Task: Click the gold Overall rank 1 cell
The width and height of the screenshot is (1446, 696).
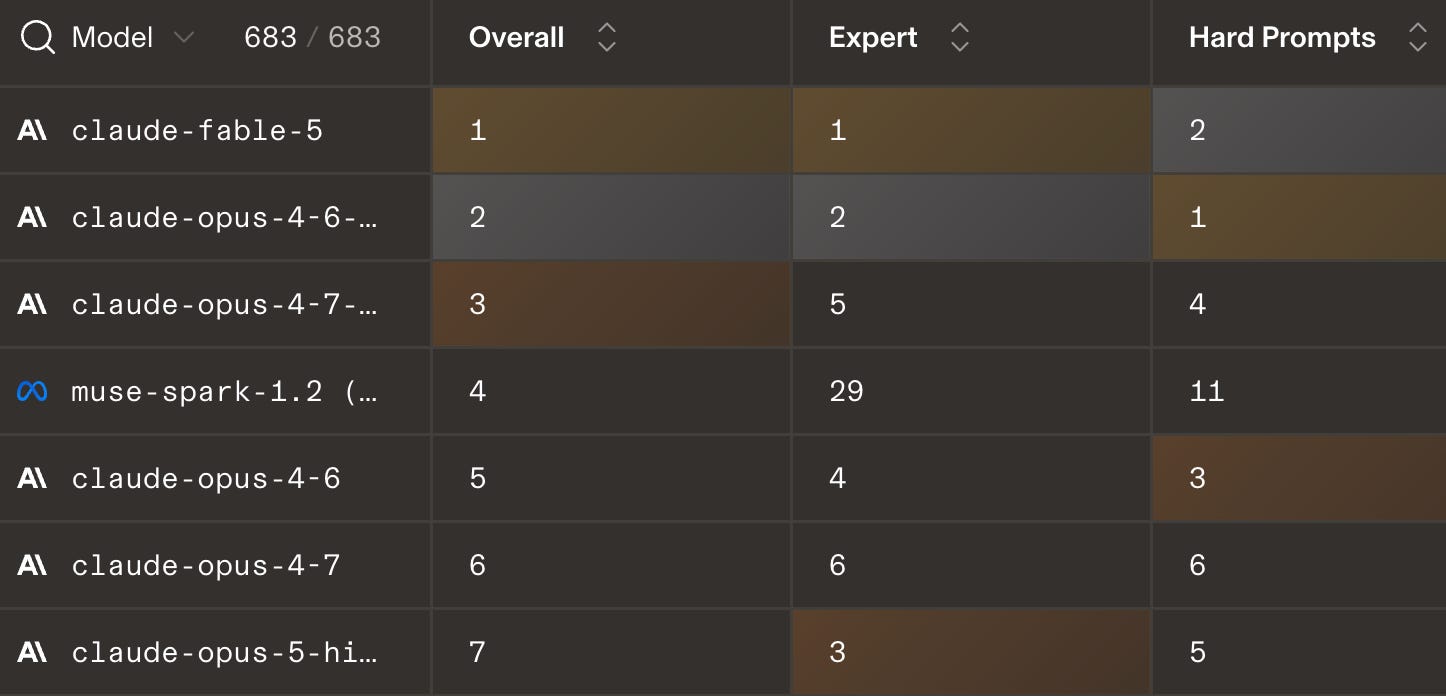Action: (x=611, y=130)
